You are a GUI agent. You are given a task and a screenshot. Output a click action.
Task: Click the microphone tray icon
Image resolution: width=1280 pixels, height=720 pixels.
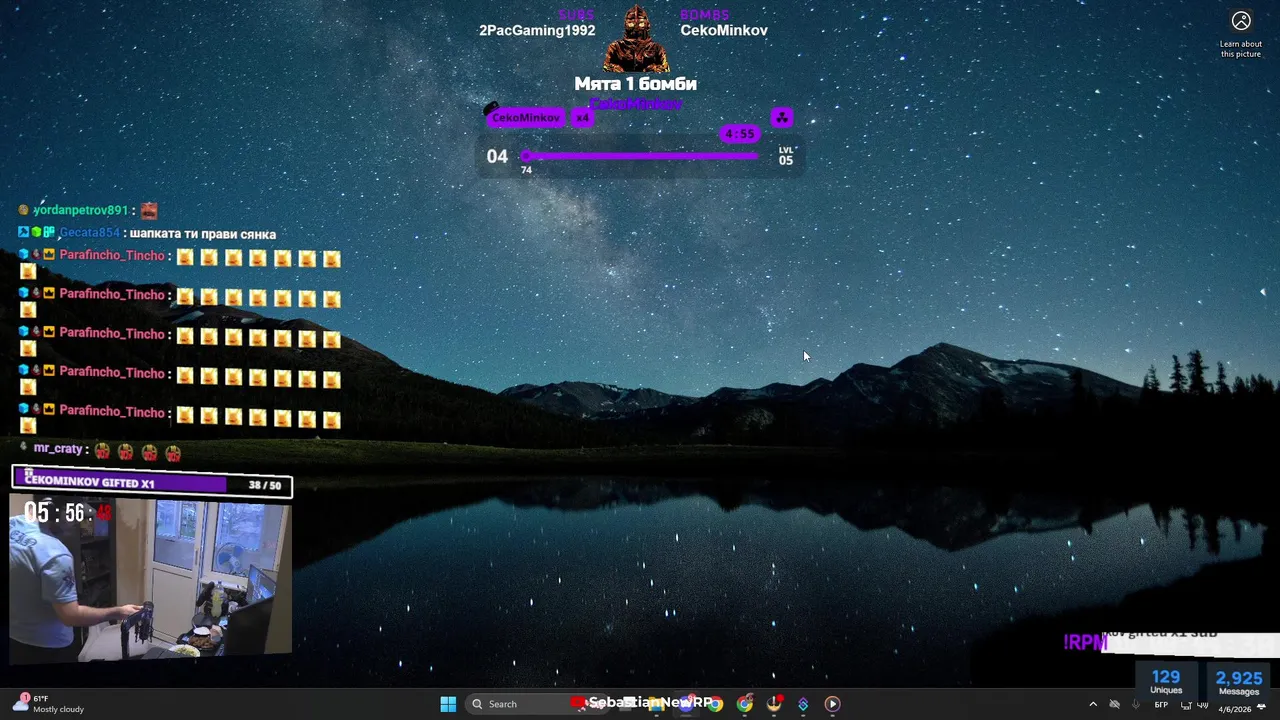click(1136, 705)
